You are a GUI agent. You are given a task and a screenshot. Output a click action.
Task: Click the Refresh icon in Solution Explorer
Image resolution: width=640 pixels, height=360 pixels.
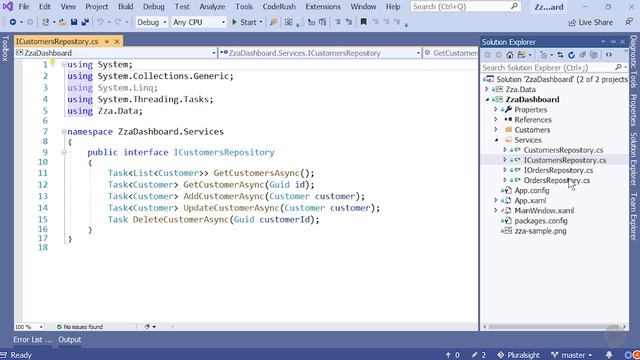coord(571,55)
